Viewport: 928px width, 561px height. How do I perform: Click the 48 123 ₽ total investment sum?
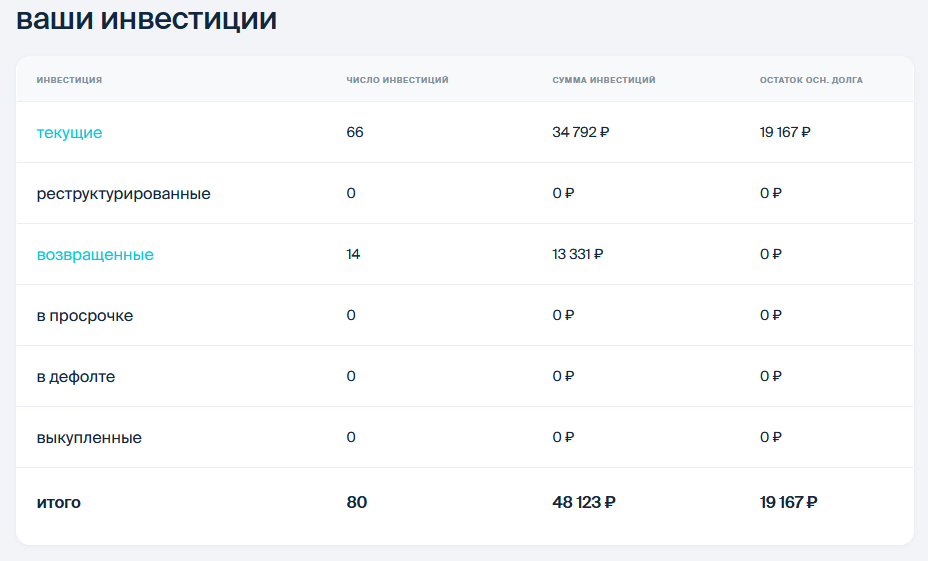point(583,503)
